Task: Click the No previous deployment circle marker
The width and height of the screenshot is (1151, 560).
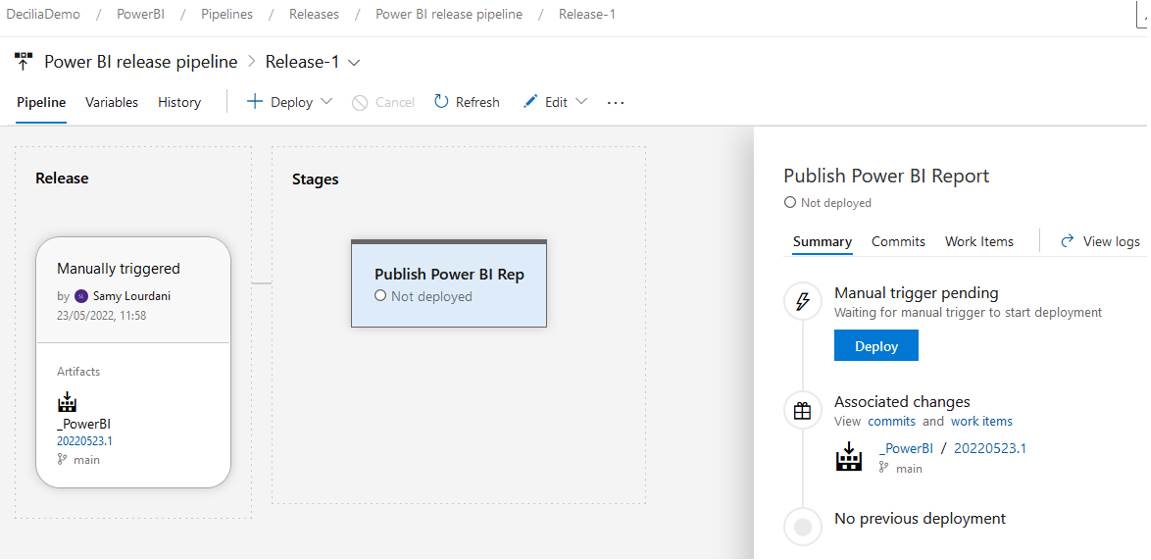Action: pos(803,526)
